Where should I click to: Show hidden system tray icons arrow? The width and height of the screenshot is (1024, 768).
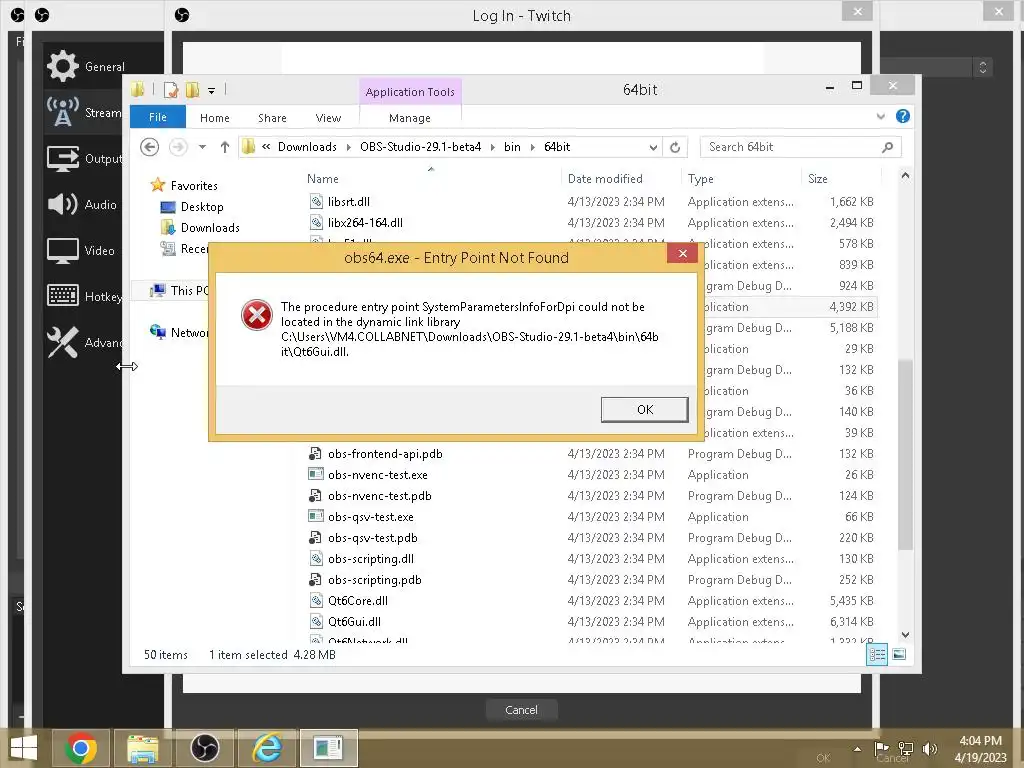pos(857,749)
